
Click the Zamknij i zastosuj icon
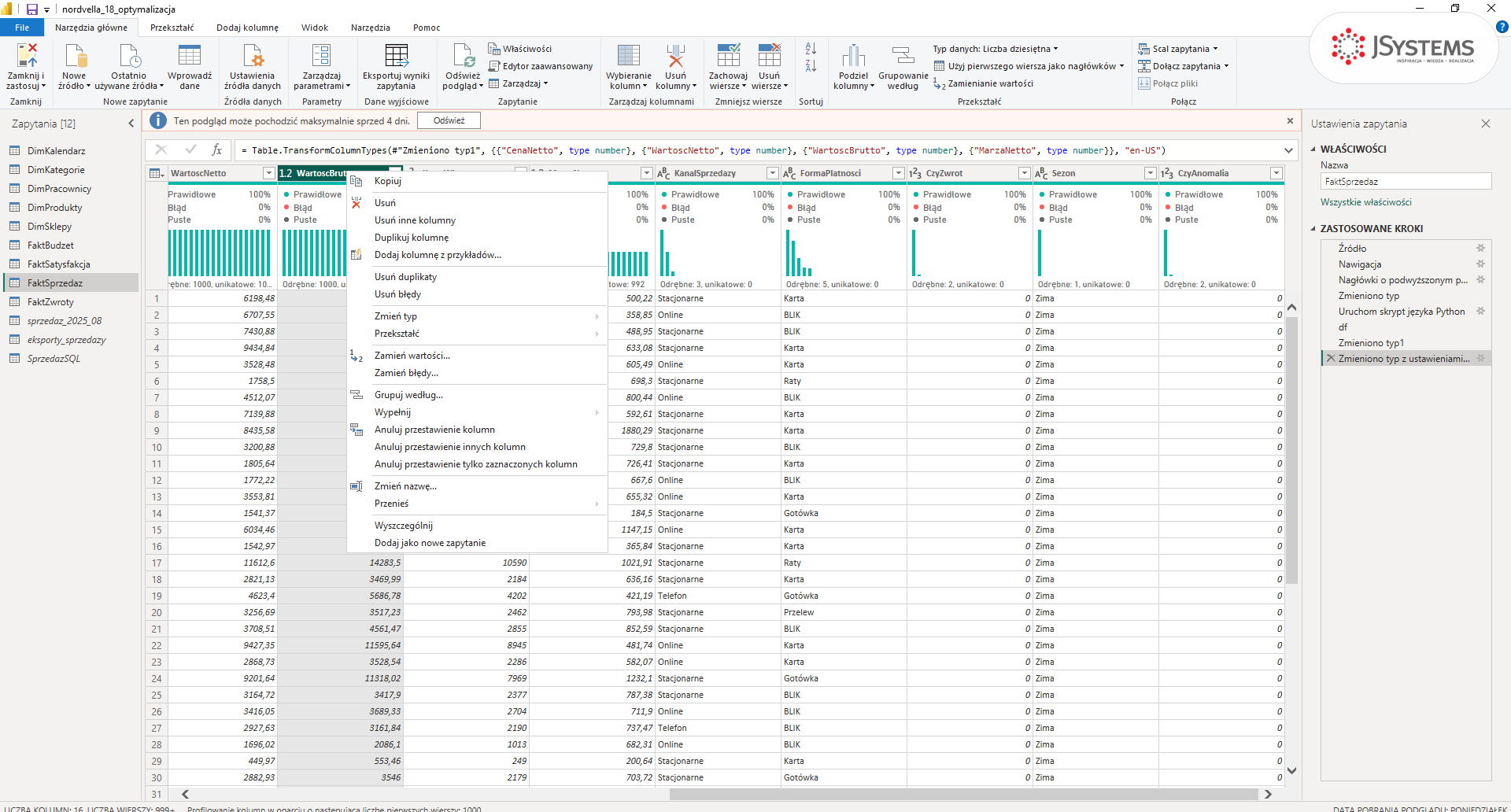26,56
